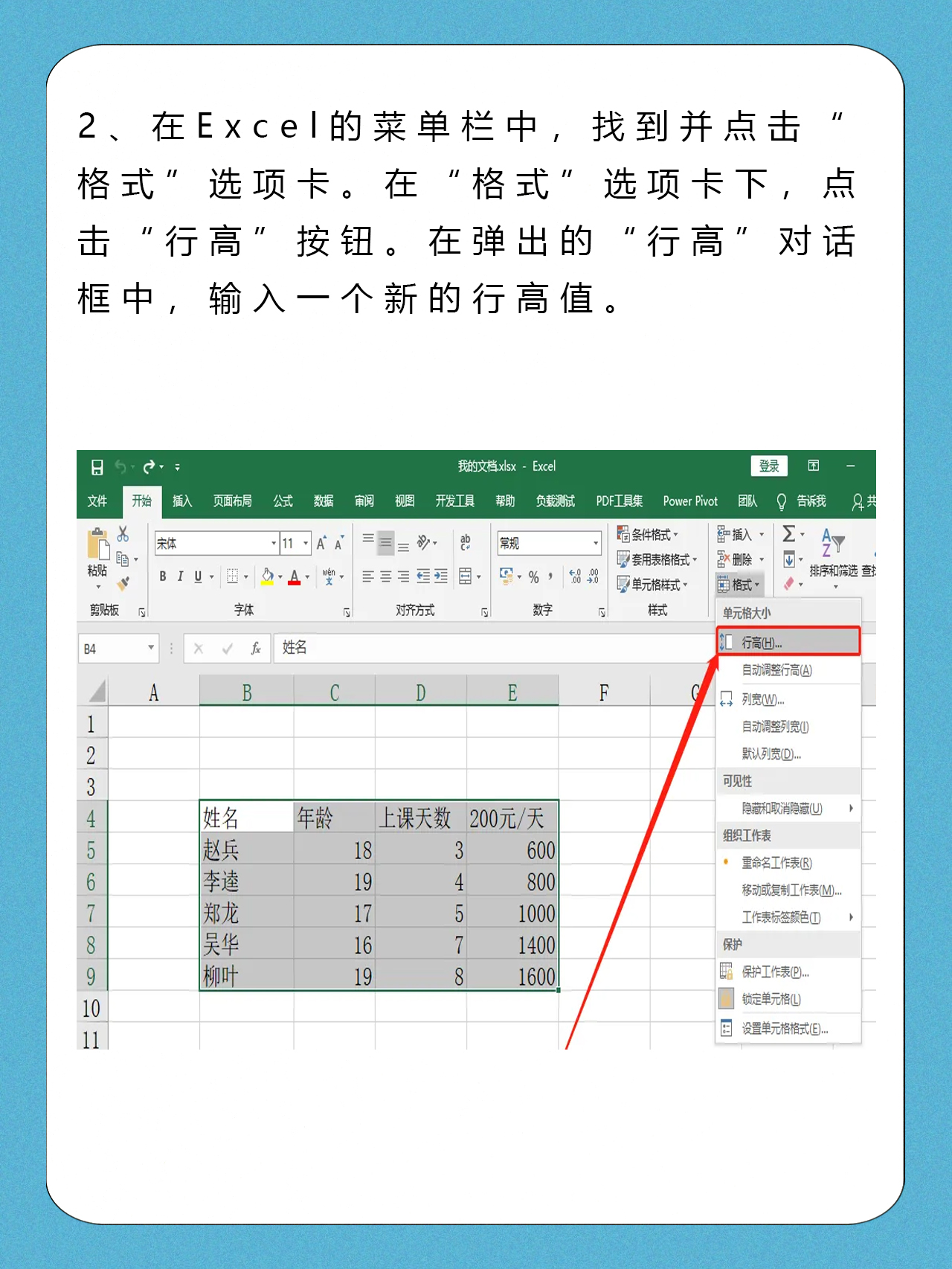Open the Name Box dropdown next to B4

[151, 648]
